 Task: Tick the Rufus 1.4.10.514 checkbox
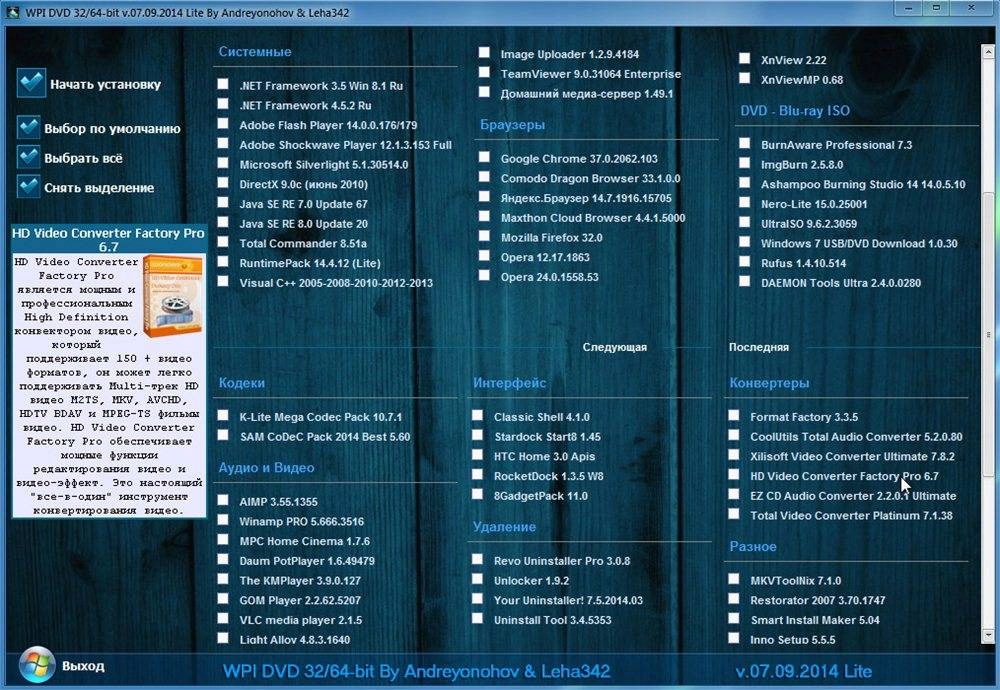[745, 261]
